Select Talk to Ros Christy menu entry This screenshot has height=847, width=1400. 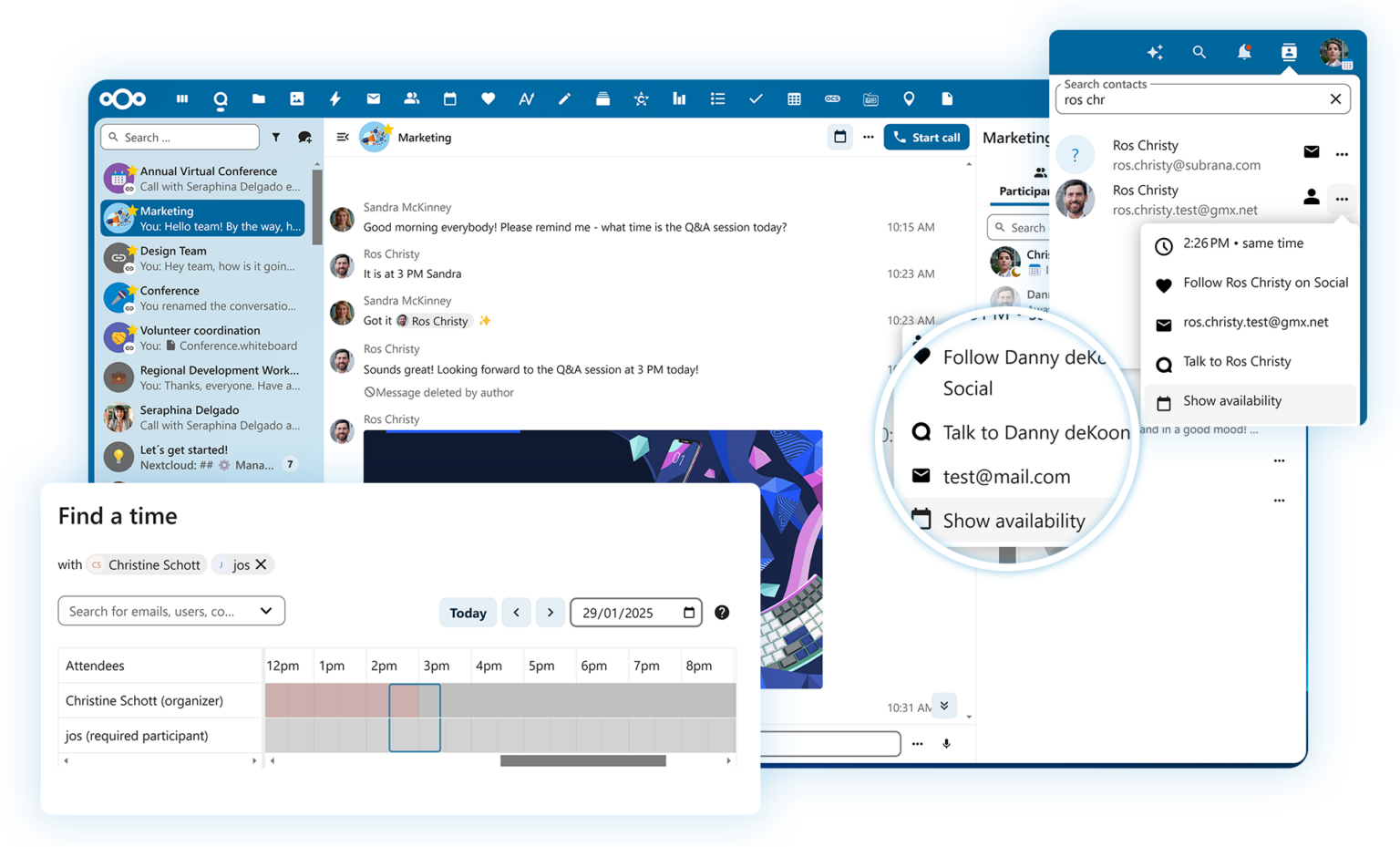click(1238, 362)
